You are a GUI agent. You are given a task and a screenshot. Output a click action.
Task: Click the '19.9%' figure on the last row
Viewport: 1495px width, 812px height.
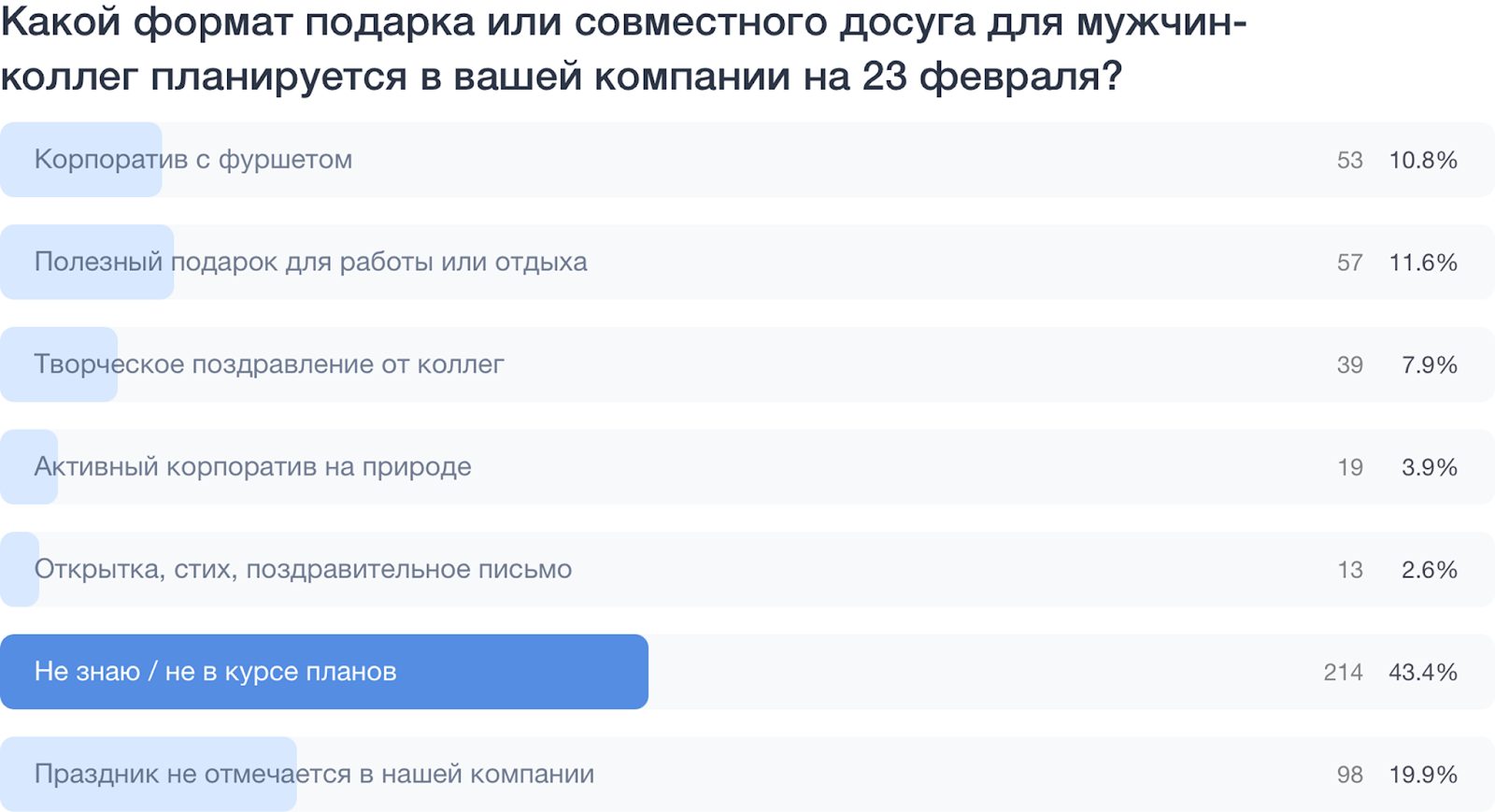click(x=1422, y=774)
